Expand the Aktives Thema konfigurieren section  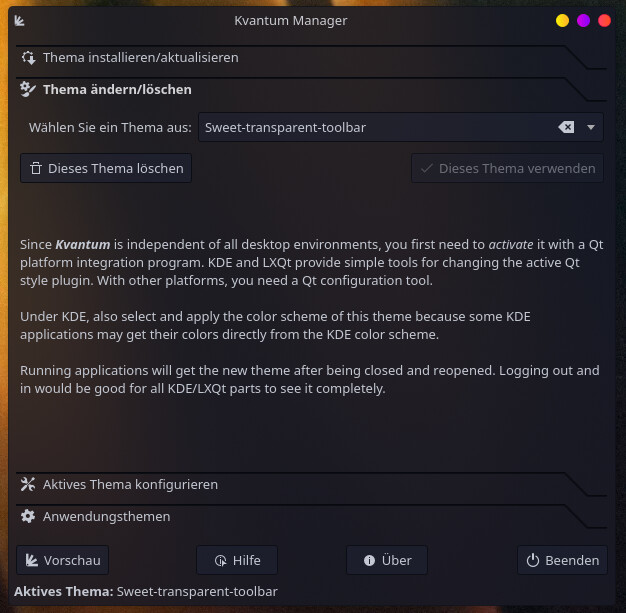point(130,485)
